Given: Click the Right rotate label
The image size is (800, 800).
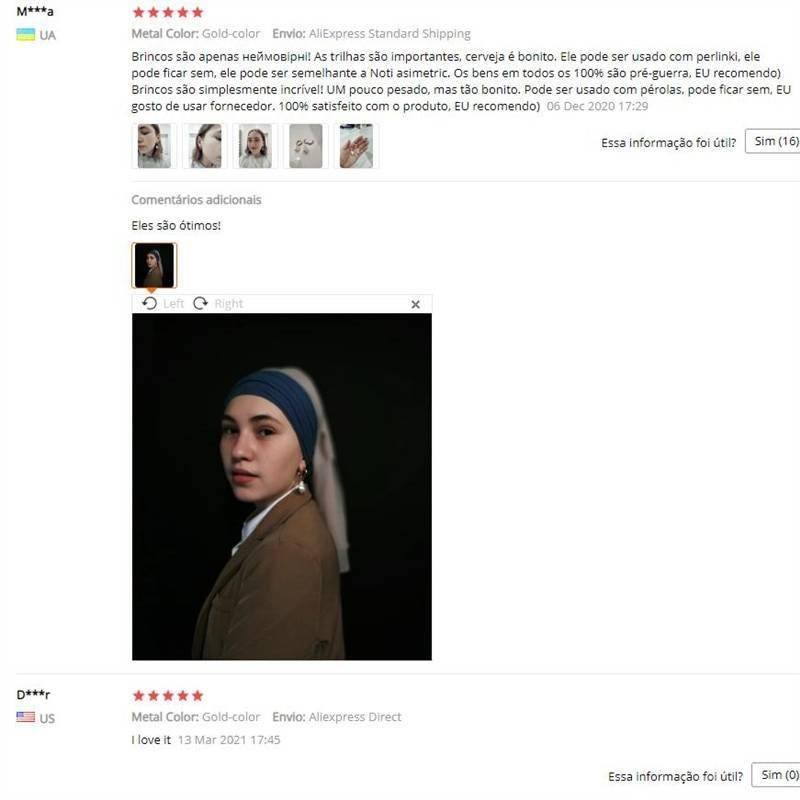Looking at the screenshot, I should point(229,304).
